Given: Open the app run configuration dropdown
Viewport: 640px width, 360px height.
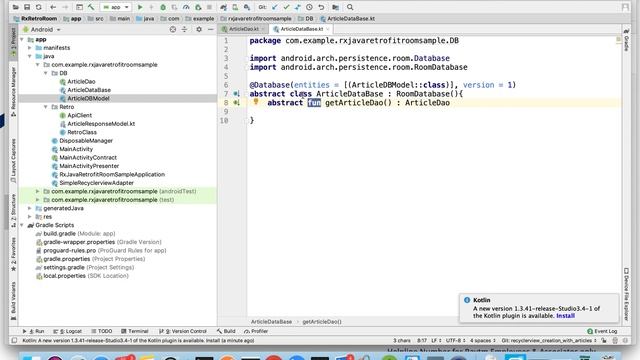Looking at the screenshot, I should tap(116, 7).
